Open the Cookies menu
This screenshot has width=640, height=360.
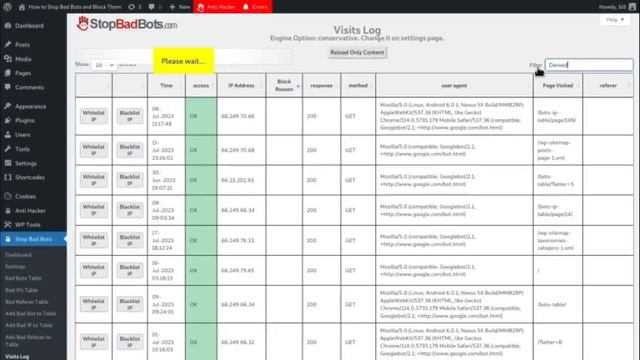[x=25, y=196]
